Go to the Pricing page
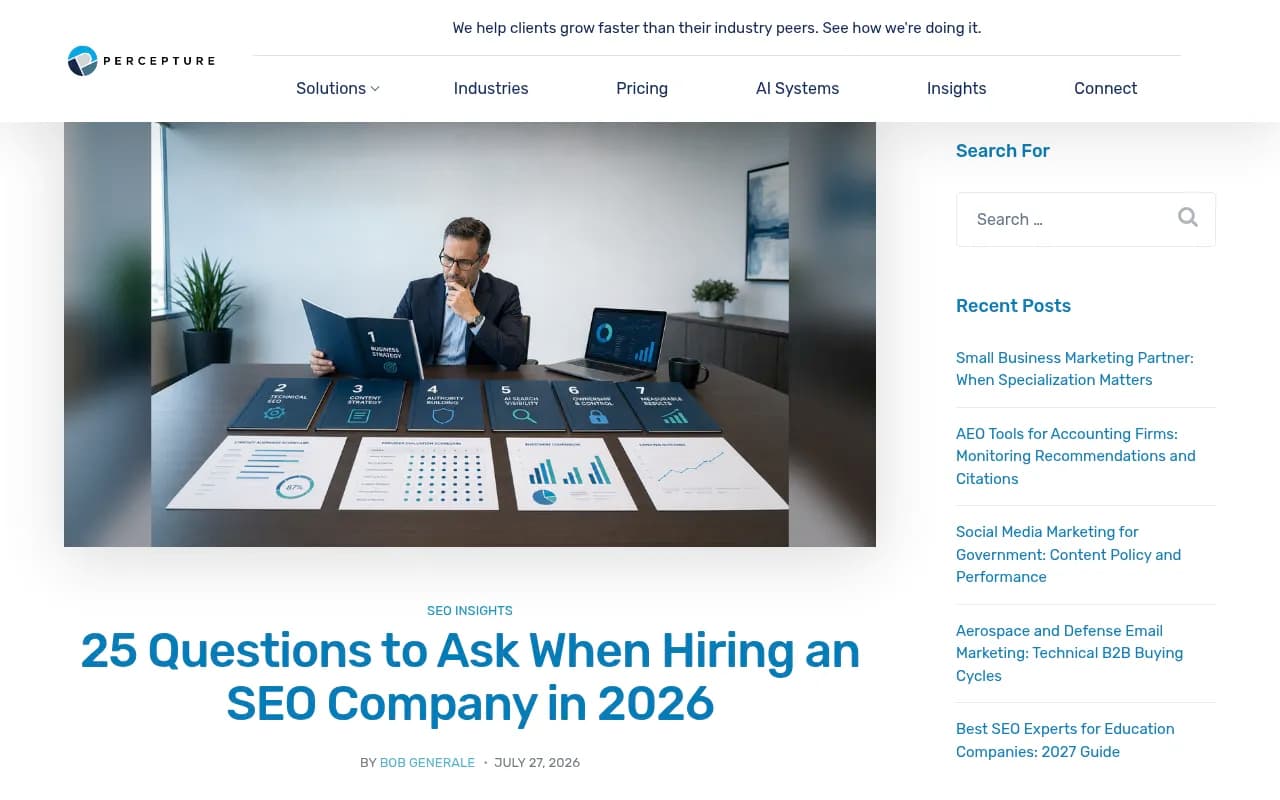 tap(642, 88)
